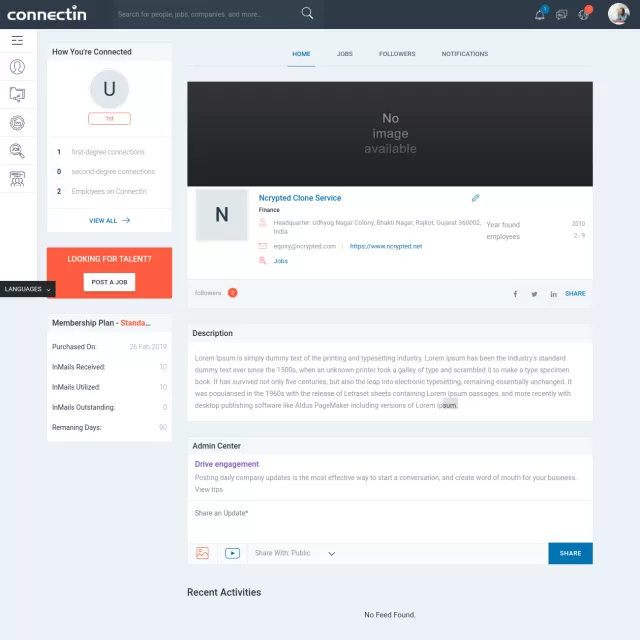Open the ncrypted.net website link

tap(386, 246)
